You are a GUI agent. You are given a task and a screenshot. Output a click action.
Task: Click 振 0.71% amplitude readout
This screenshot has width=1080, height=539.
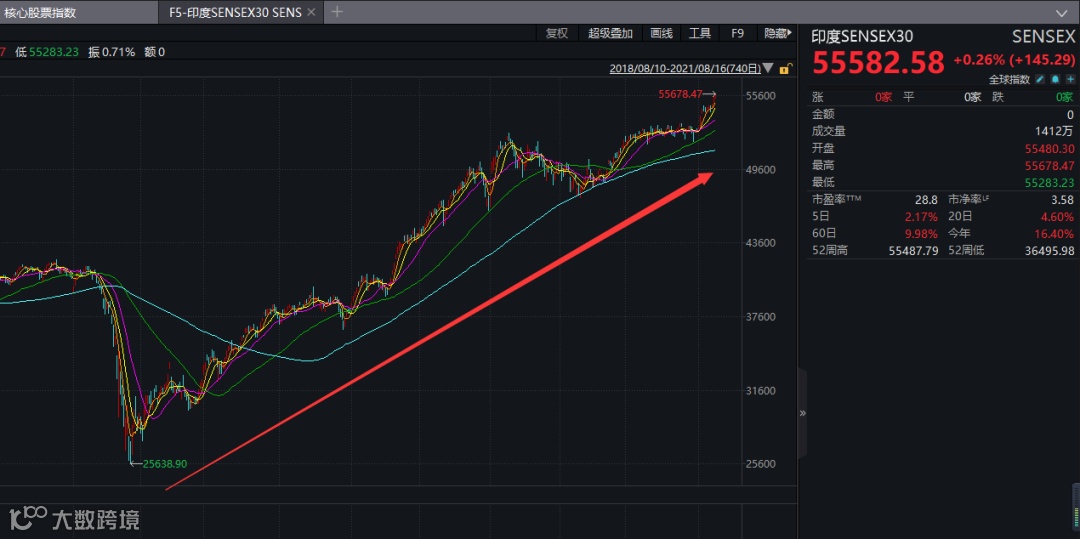[x=111, y=52]
